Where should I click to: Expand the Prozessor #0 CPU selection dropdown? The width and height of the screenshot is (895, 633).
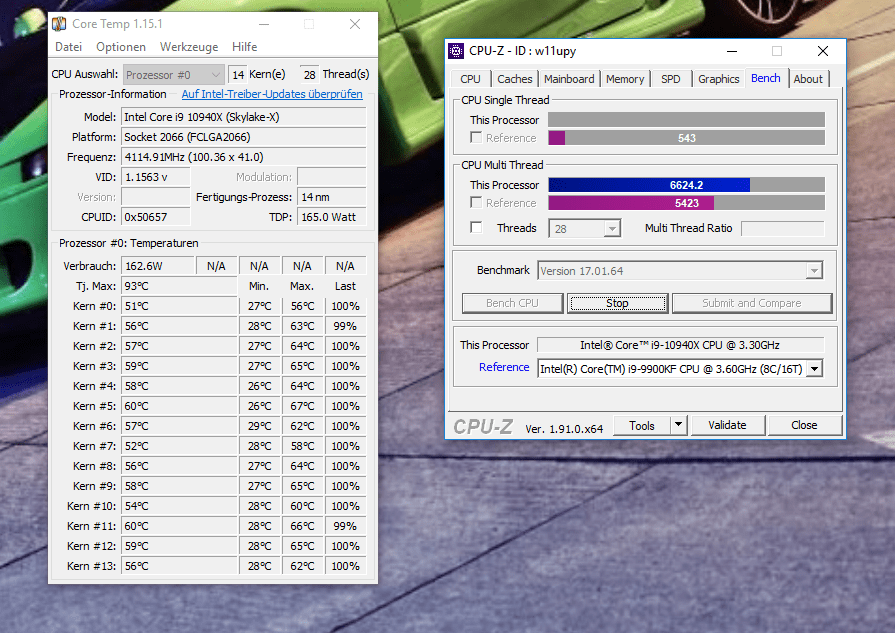pyautogui.click(x=174, y=75)
